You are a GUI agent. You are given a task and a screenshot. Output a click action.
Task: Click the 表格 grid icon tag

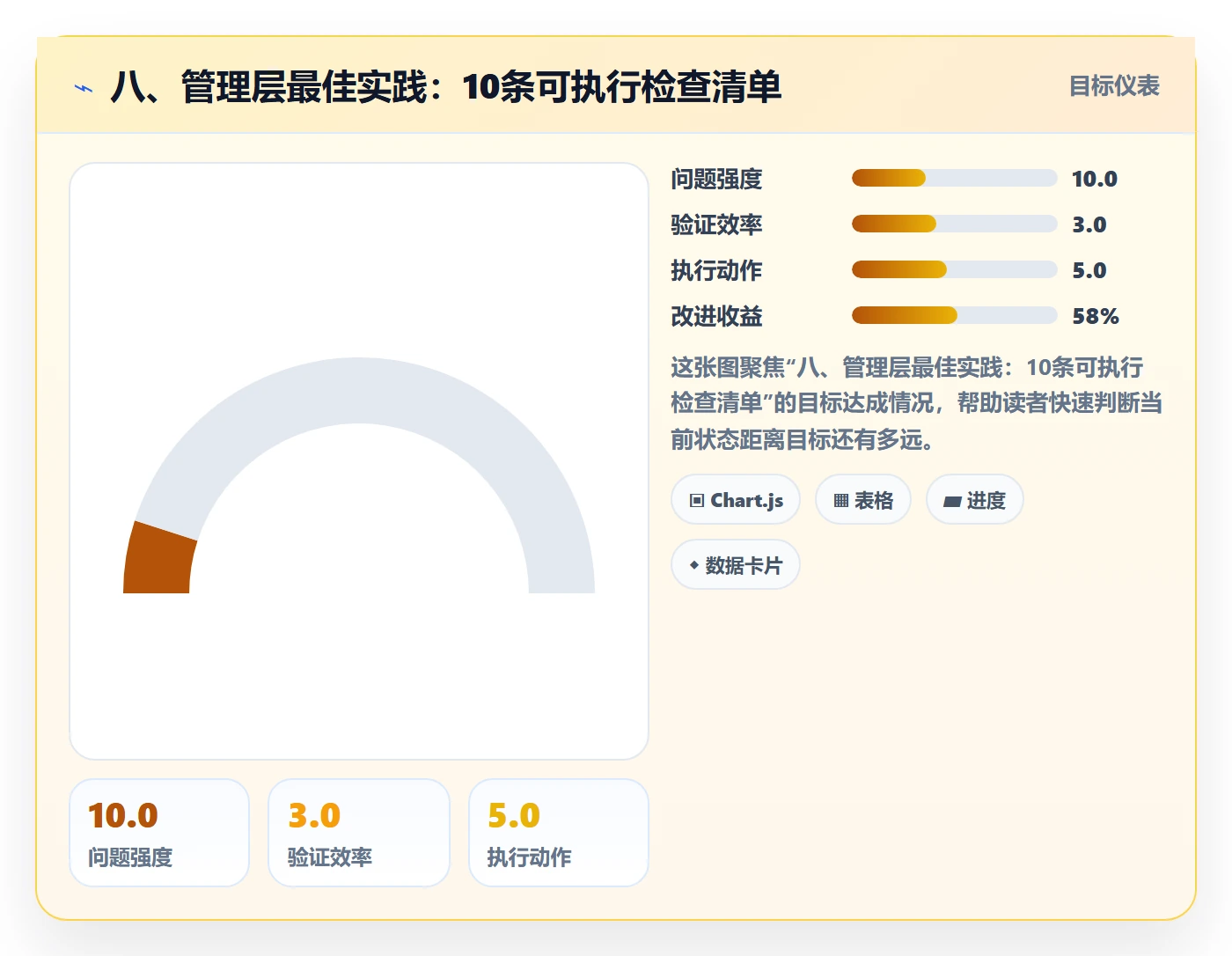[863, 500]
